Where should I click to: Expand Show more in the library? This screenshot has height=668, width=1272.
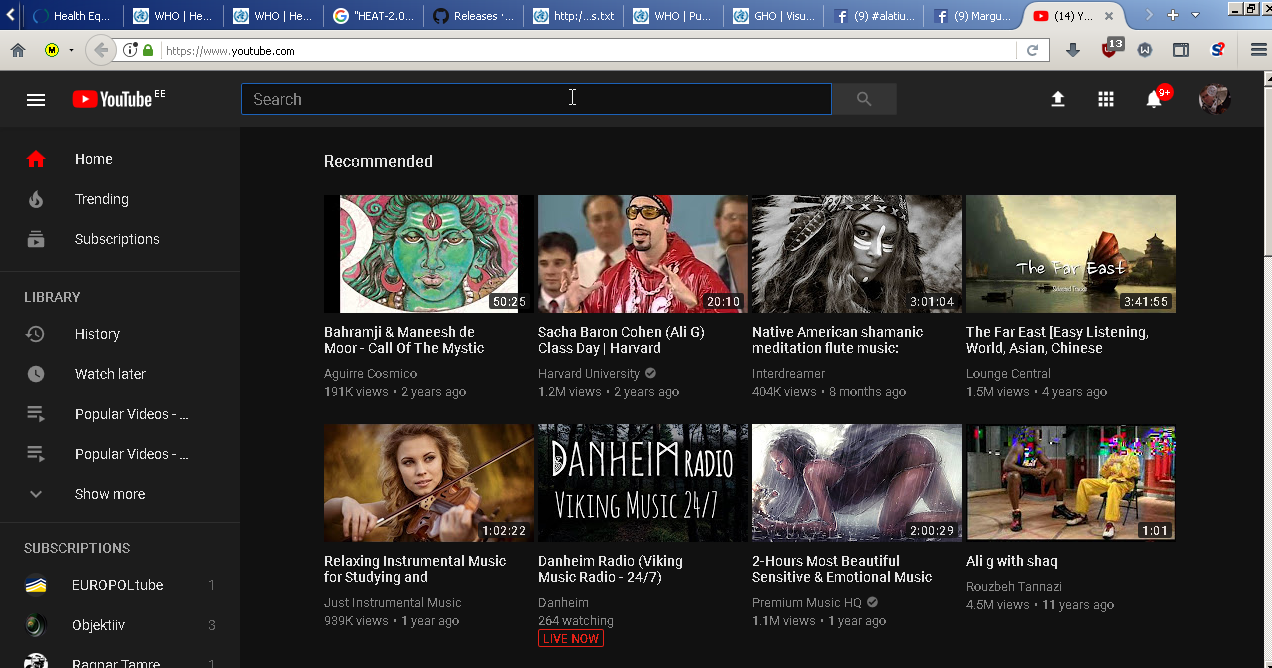[x=110, y=494]
